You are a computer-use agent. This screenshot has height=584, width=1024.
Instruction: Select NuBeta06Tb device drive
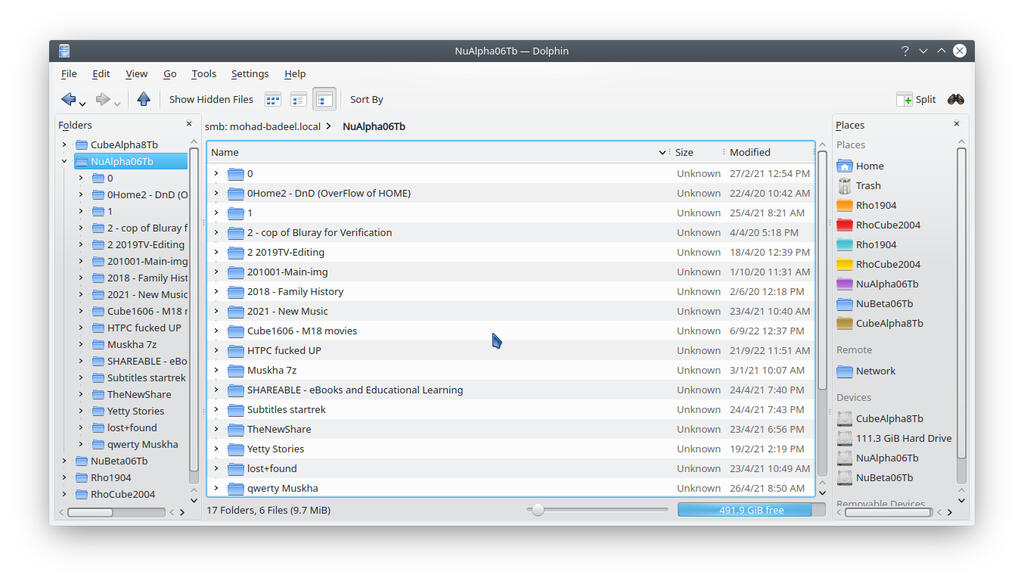coord(876,477)
